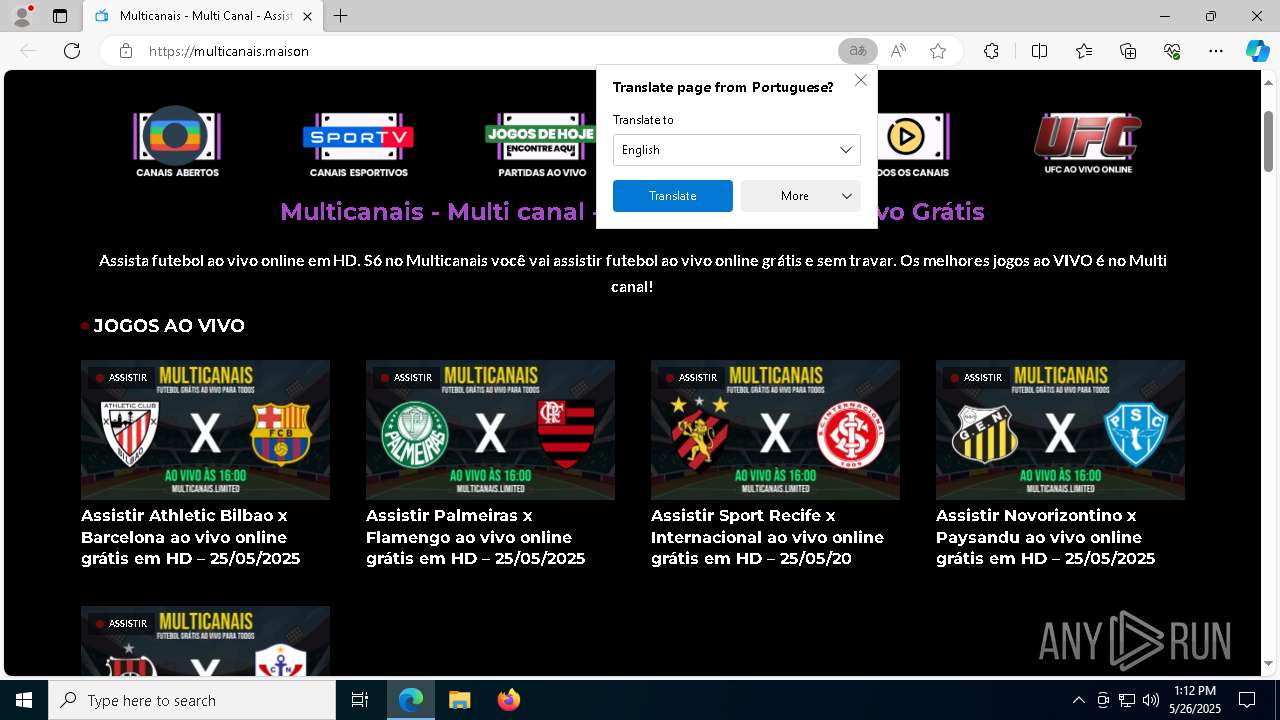Open Task View on the taskbar
Screen dimensions: 1280x720
click(360, 700)
